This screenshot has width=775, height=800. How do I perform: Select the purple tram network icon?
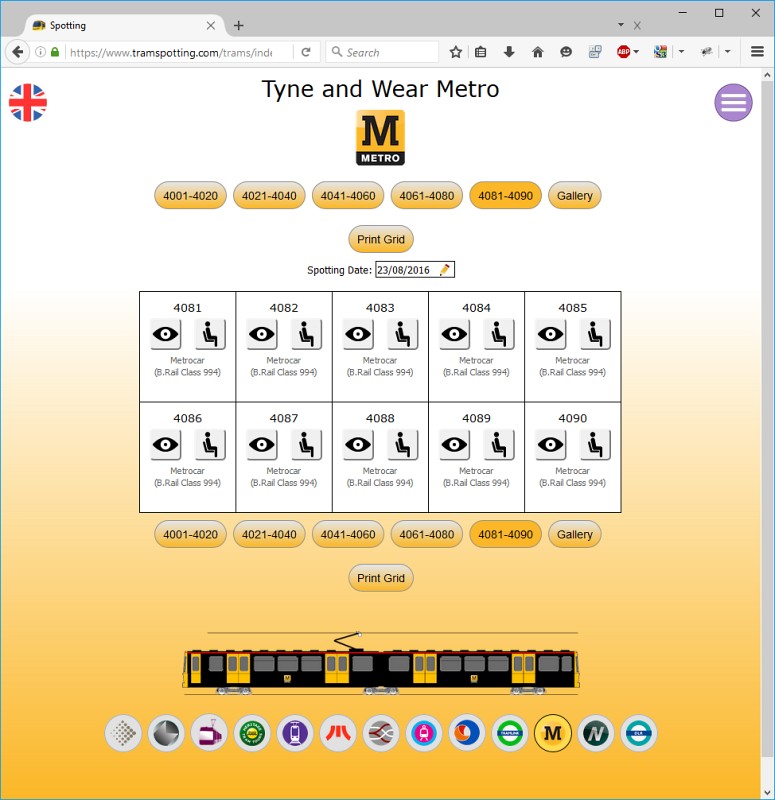(295, 733)
